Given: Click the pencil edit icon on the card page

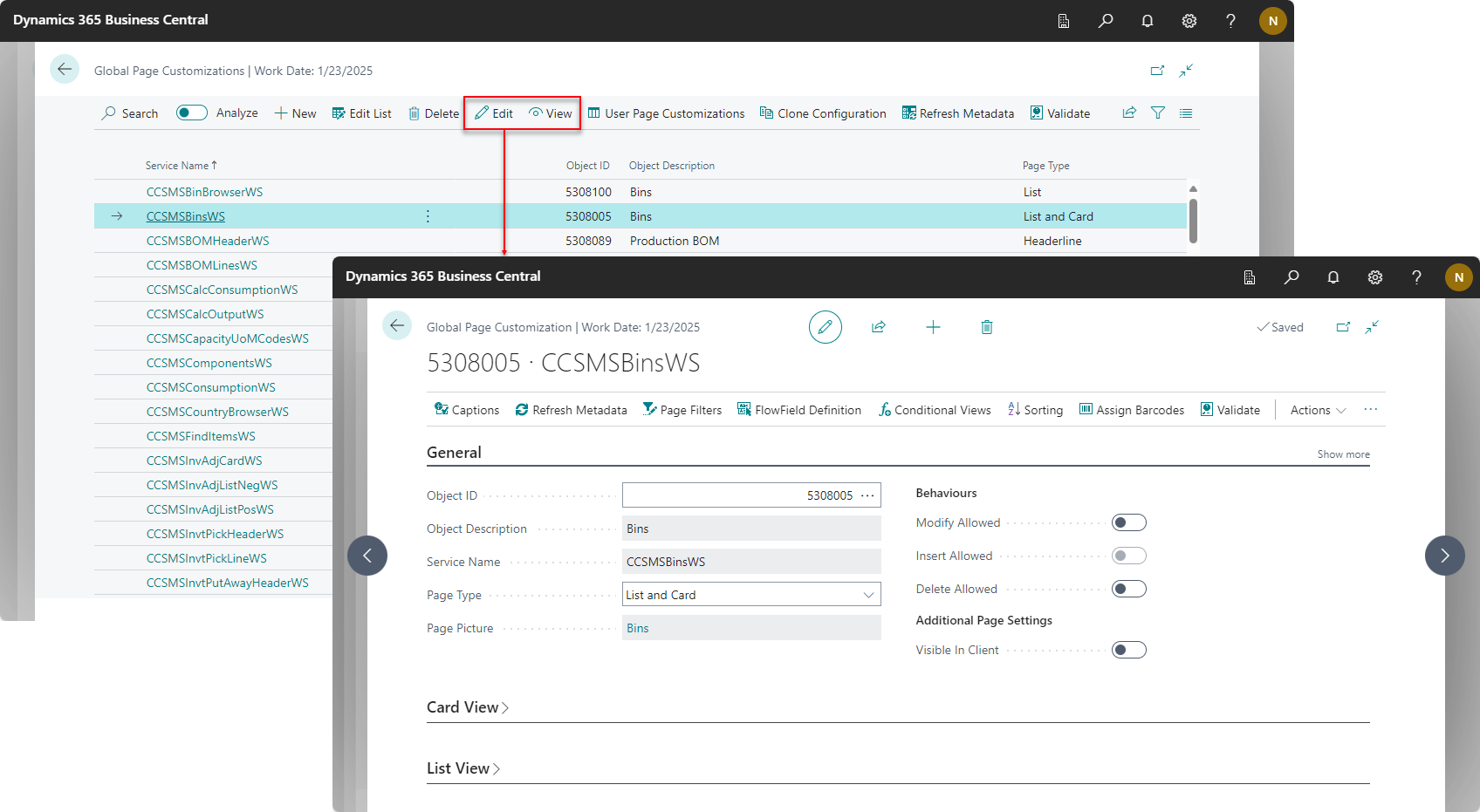Looking at the screenshot, I should (x=825, y=327).
